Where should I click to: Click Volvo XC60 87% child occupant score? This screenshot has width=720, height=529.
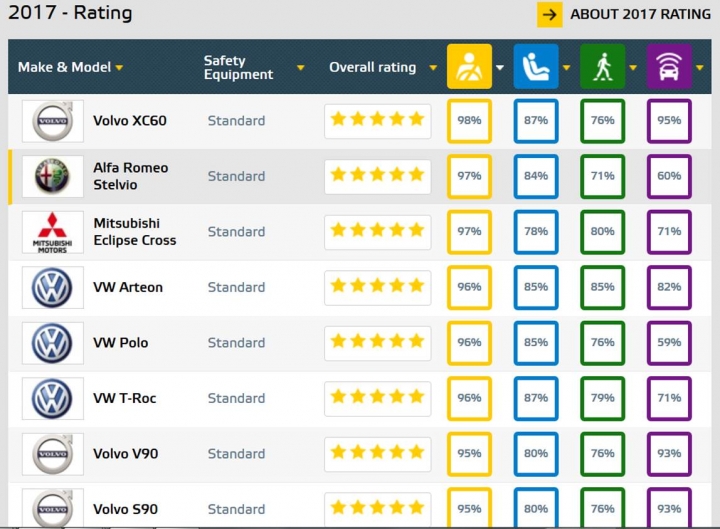536,121
